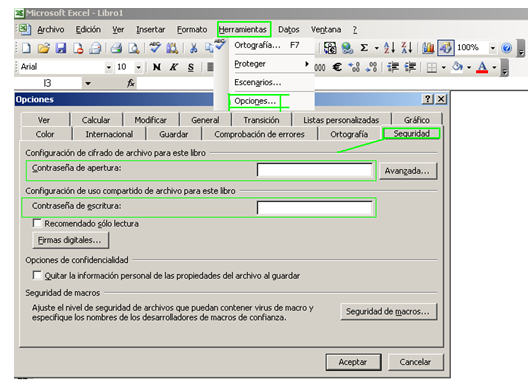530x382 pixels.
Task: Sort descending with the Z-A icon
Action: tap(407, 48)
